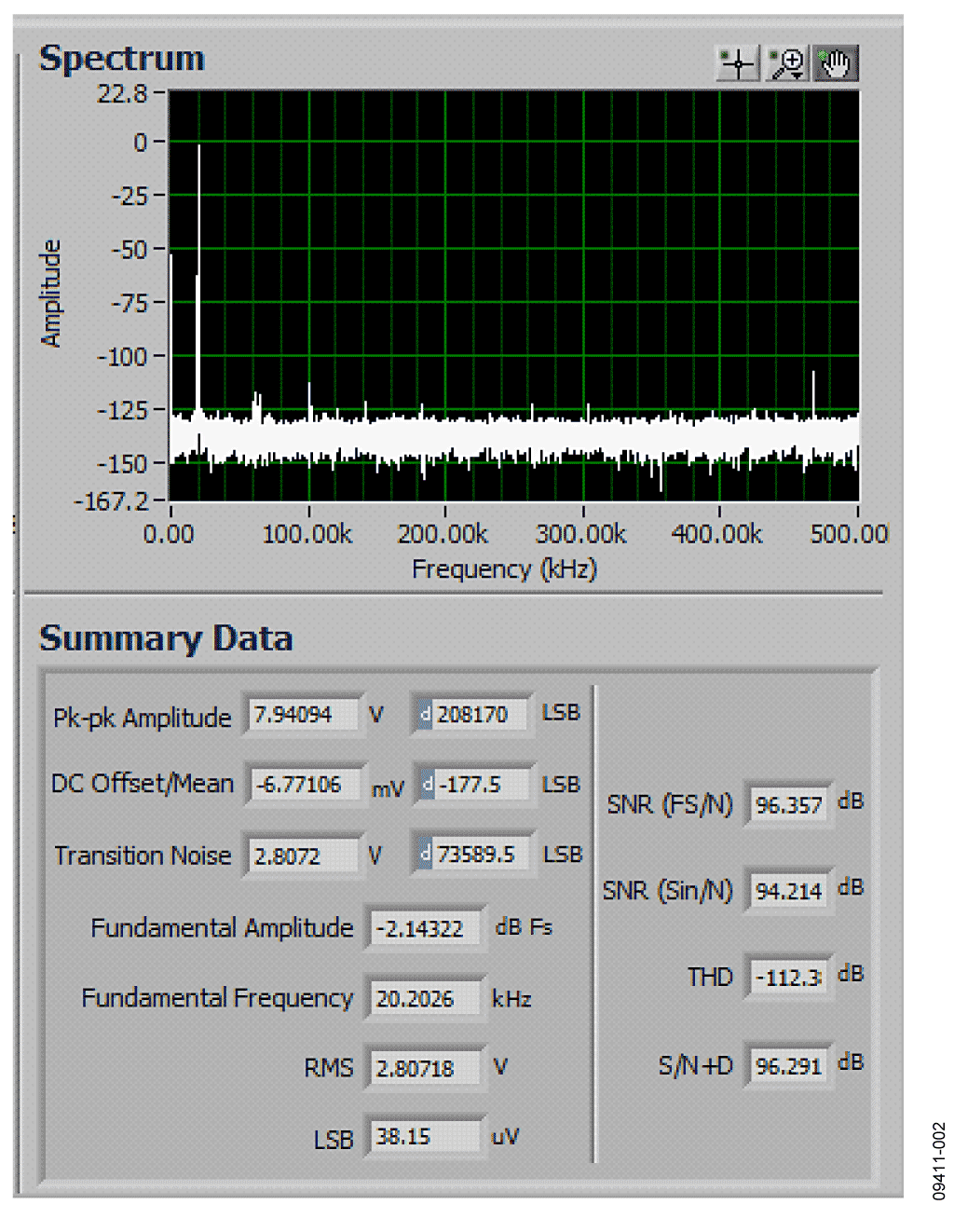Select the DC Offset/Mean value -6.77106

(307, 785)
